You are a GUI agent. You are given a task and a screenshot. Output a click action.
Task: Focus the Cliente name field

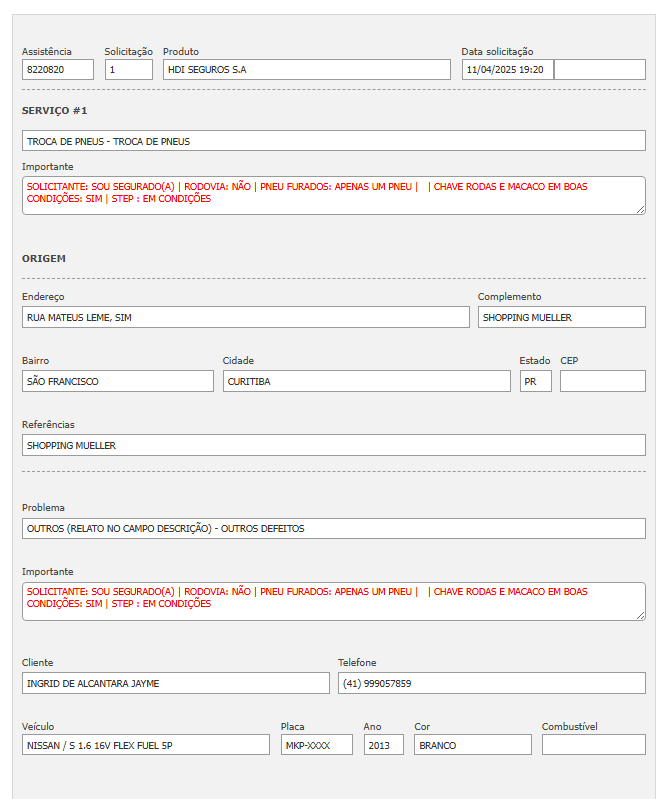175,683
